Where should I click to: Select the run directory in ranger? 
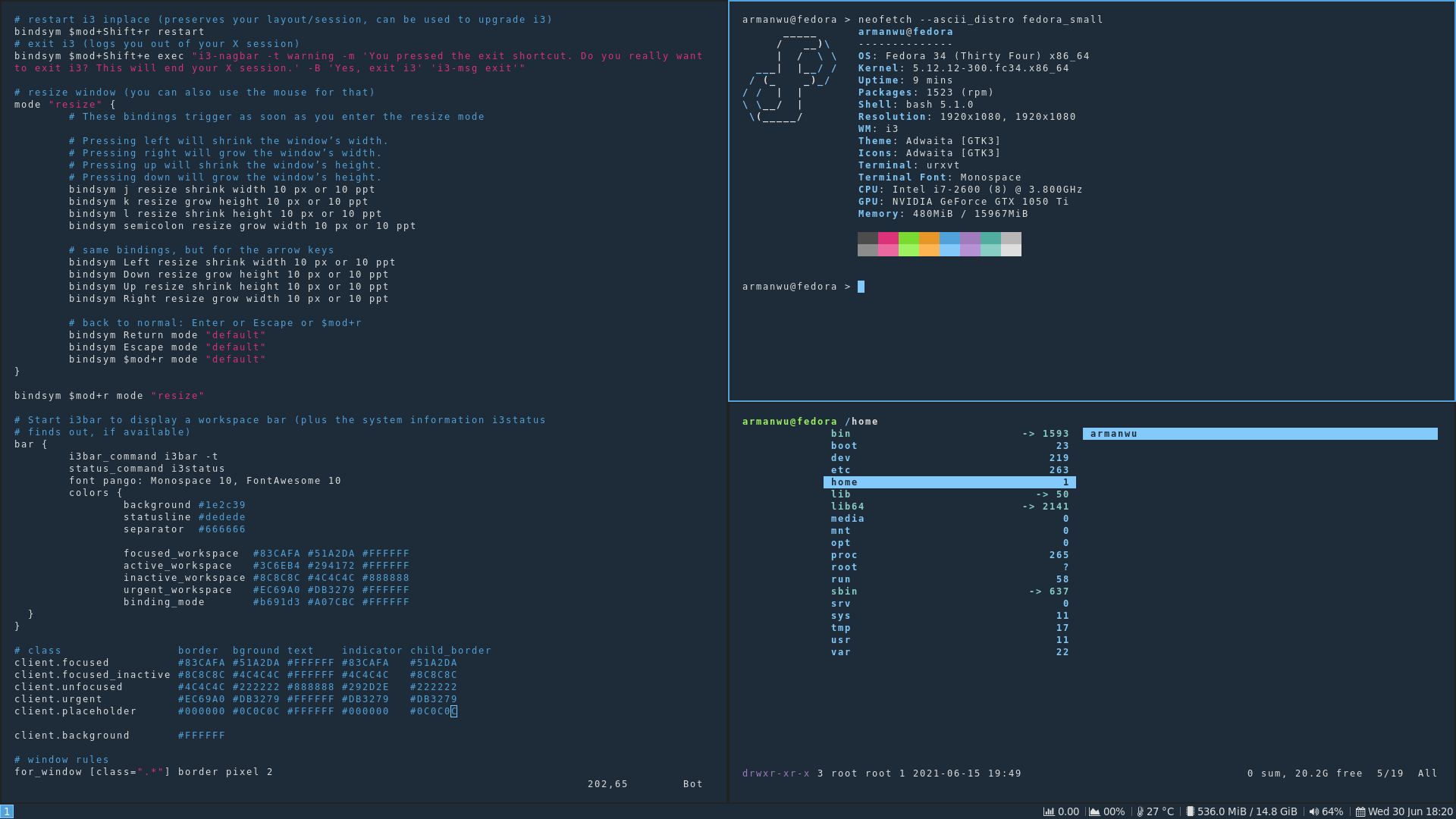[949, 579]
